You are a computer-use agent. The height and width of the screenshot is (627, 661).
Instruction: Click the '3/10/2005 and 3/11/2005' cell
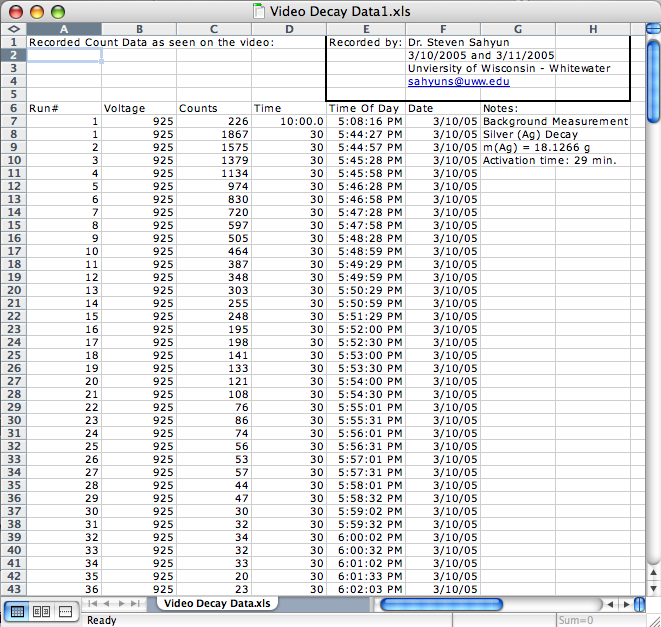click(481, 55)
